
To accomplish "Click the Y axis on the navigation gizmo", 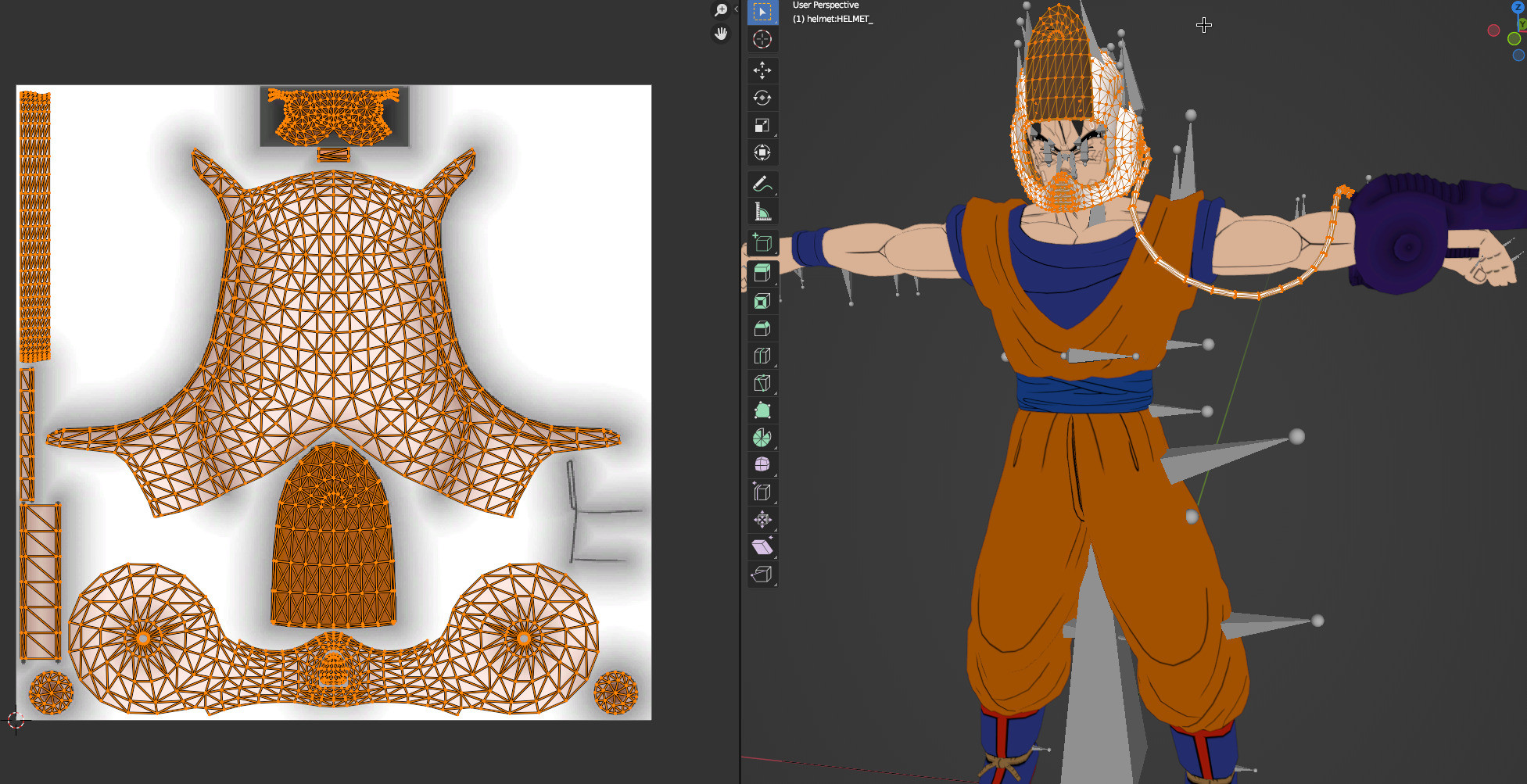I will pyautogui.click(x=1522, y=24).
